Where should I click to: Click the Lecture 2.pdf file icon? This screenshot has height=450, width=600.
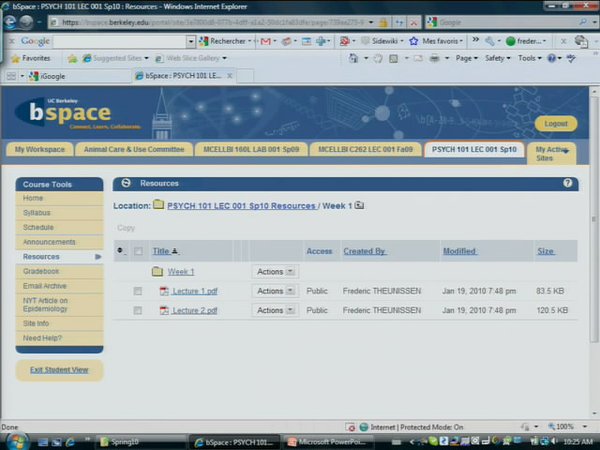coord(164,310)
